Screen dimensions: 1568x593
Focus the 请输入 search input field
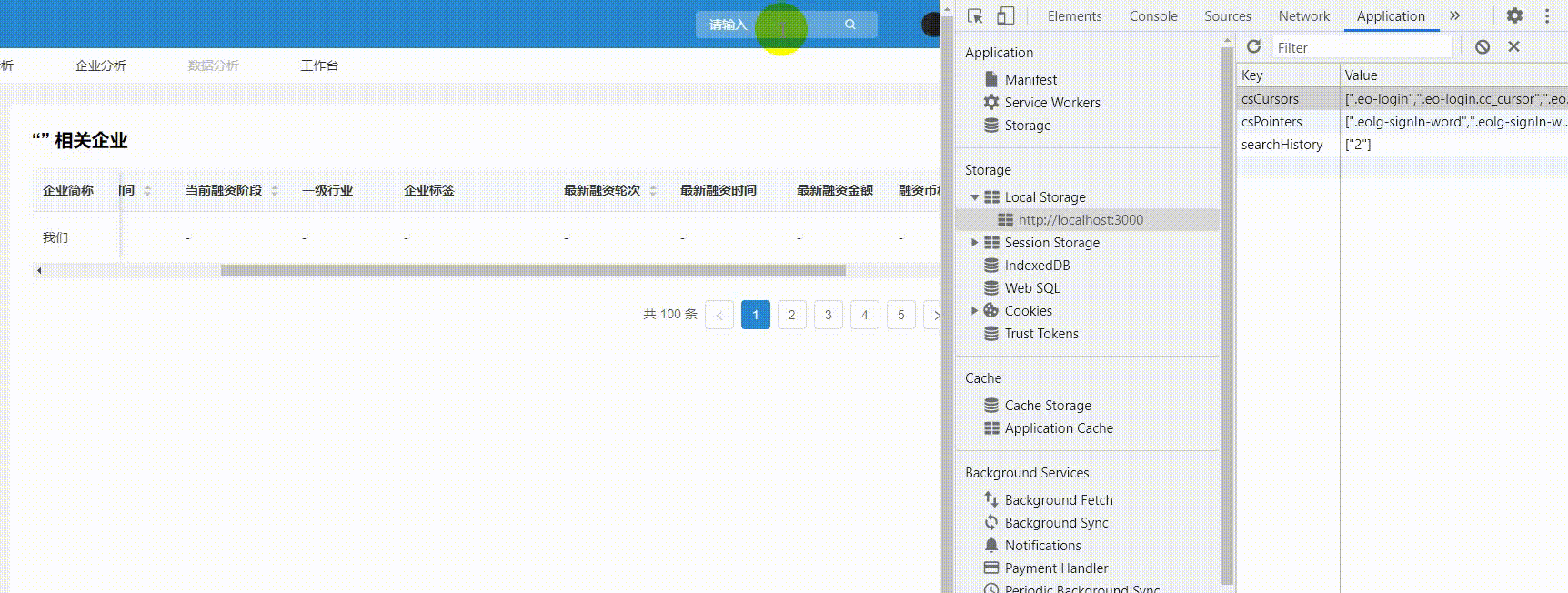tap(787, 25)
